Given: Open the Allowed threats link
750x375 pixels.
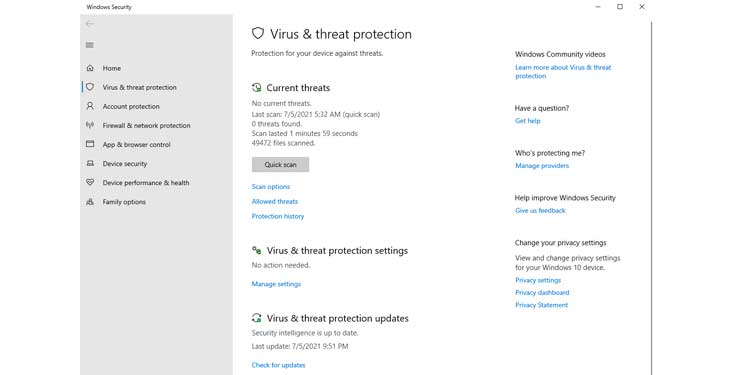Looking at the screenshot, I should tap(275, 201).
